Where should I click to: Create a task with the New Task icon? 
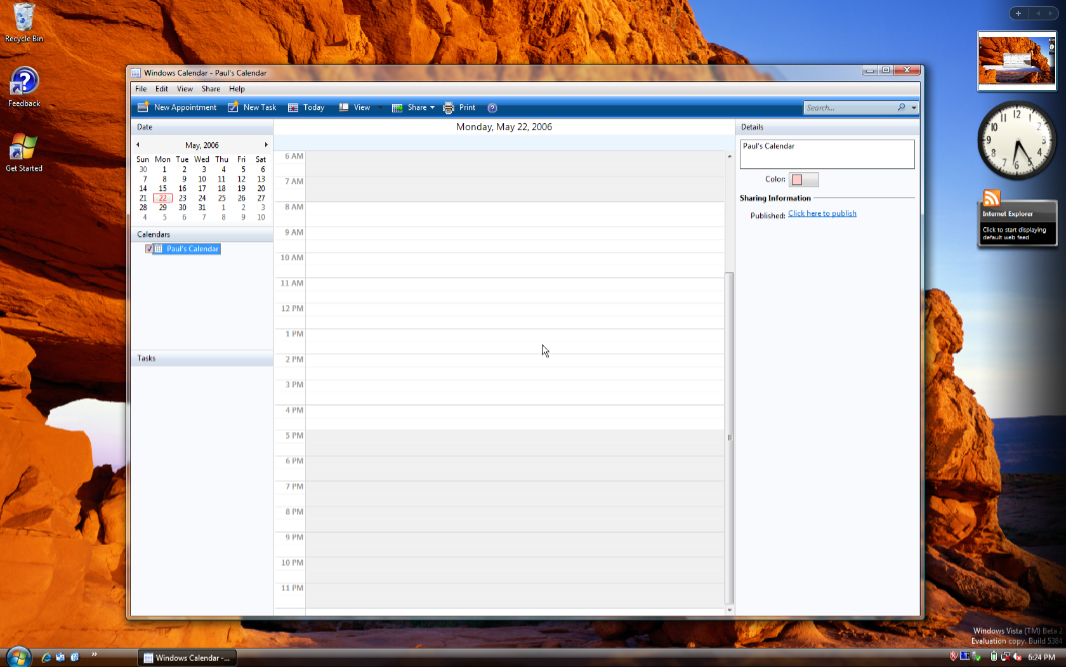(x=233, y=107)
